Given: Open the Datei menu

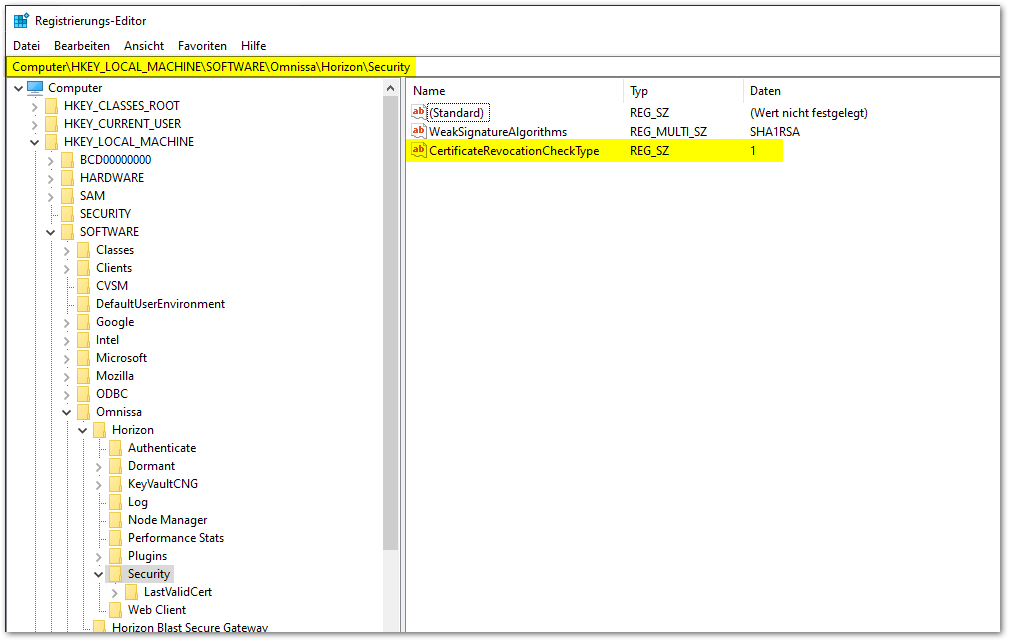Looking at the screenshot, I should pyautogui.click(x=27, y=46).
